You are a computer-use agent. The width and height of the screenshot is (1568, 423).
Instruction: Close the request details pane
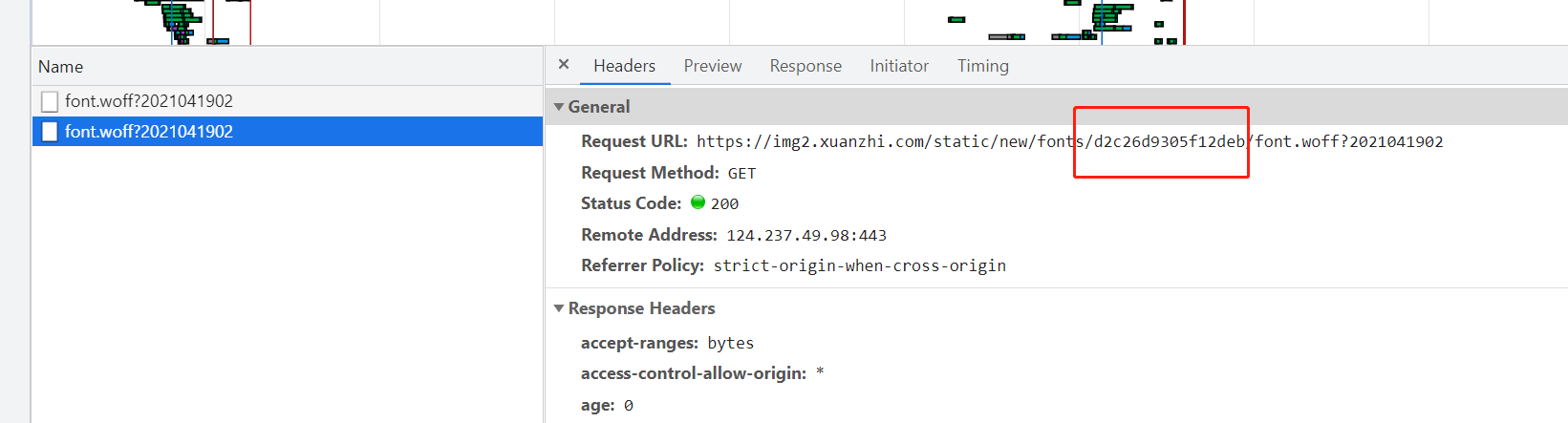[x=564, y=64]
